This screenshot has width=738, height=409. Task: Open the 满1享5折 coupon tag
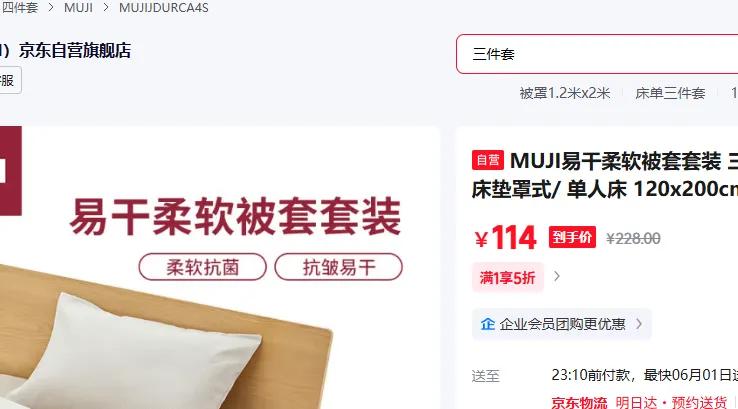tap(507, 277)
